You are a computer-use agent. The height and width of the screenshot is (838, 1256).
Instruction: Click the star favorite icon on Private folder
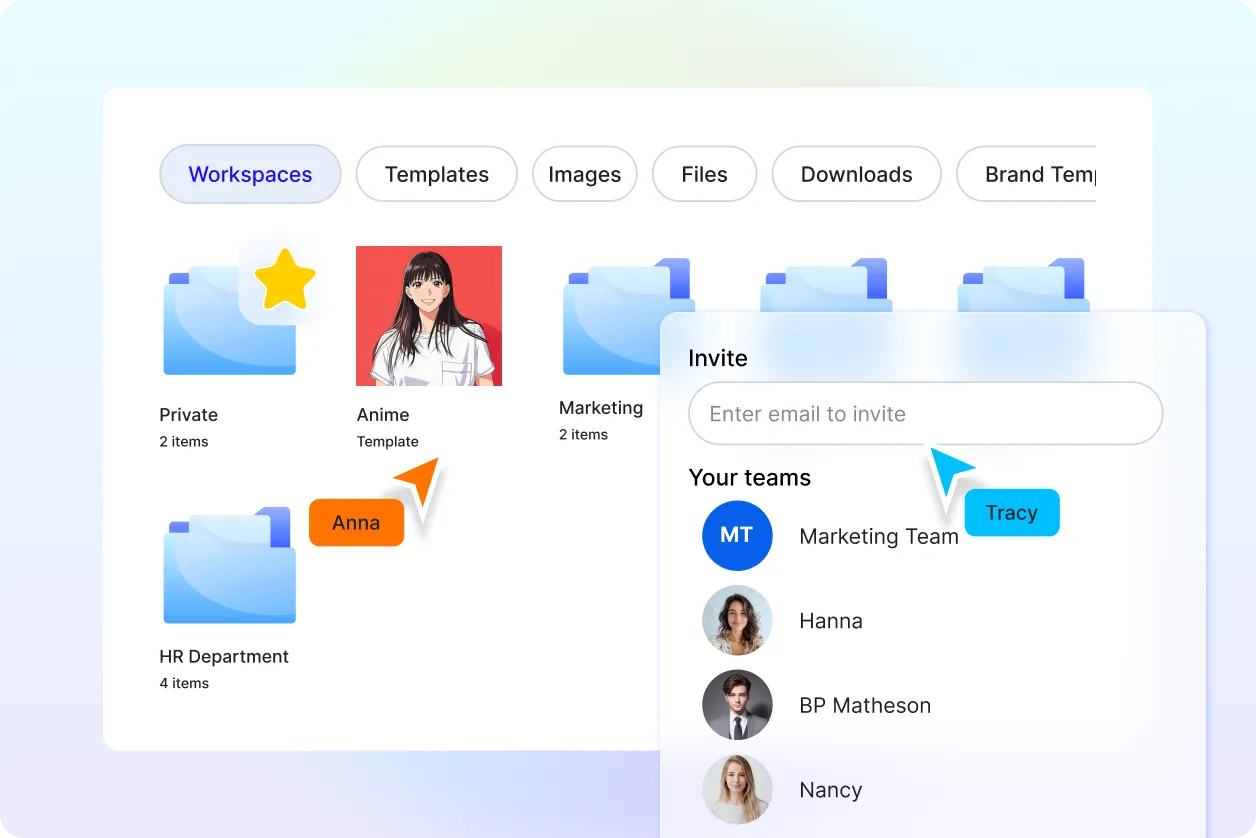click(x=285, y=279)
